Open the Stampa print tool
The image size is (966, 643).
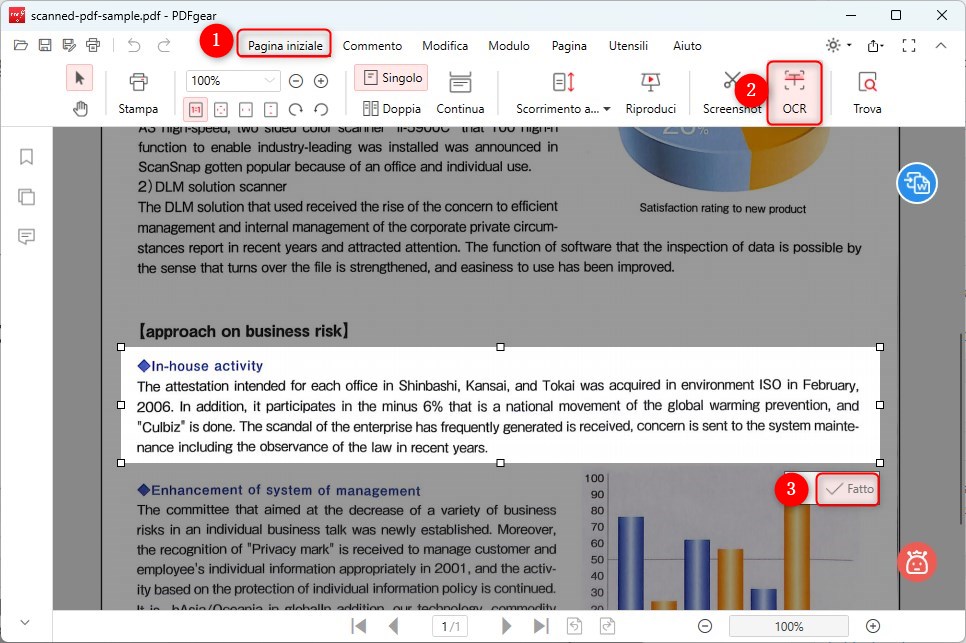(x=139, y=90)
